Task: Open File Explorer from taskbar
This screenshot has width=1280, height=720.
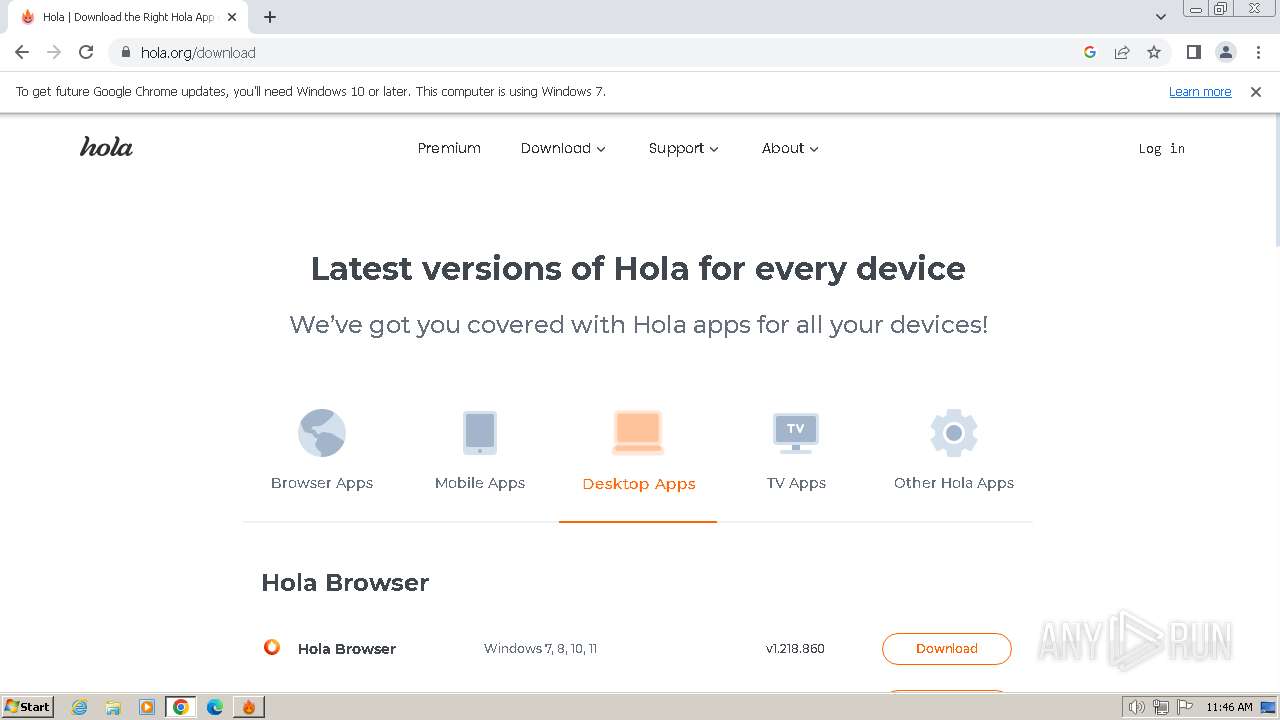Action: [113, 707]
